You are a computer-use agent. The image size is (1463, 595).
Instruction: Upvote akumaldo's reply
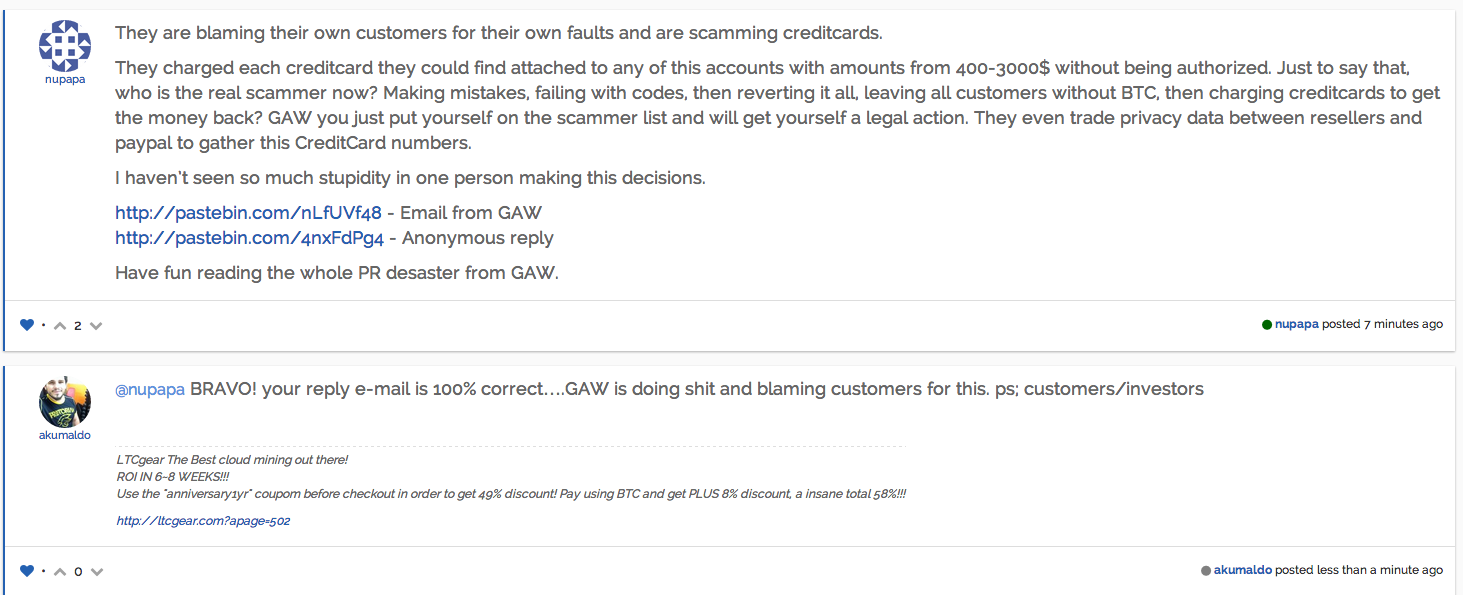click(60, 571)
